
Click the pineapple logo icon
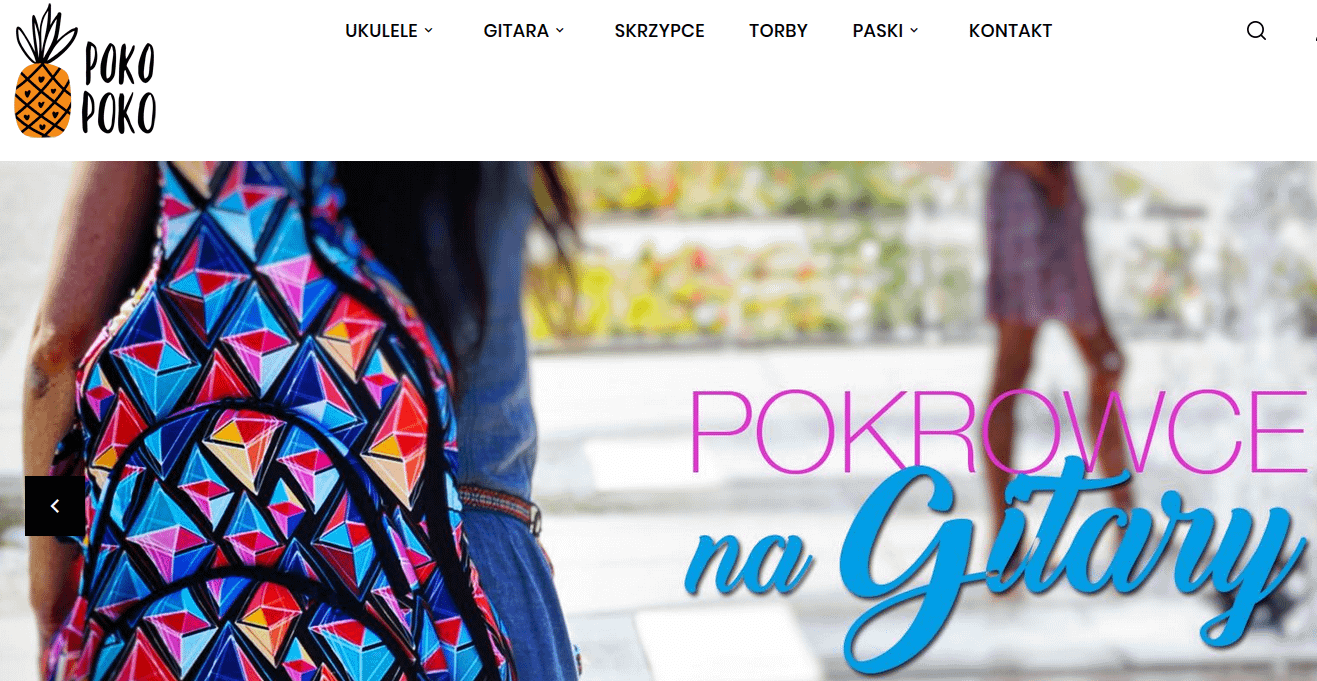44,70
